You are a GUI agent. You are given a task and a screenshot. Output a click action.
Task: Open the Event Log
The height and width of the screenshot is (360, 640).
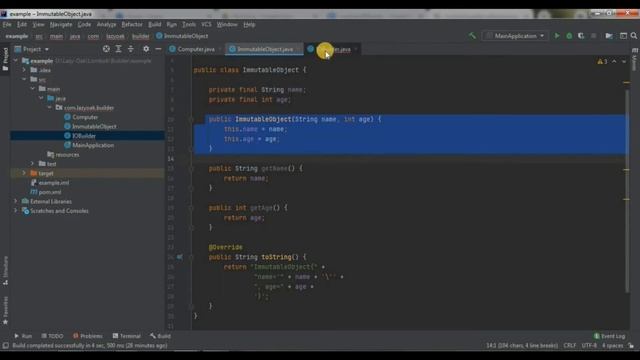609,336
